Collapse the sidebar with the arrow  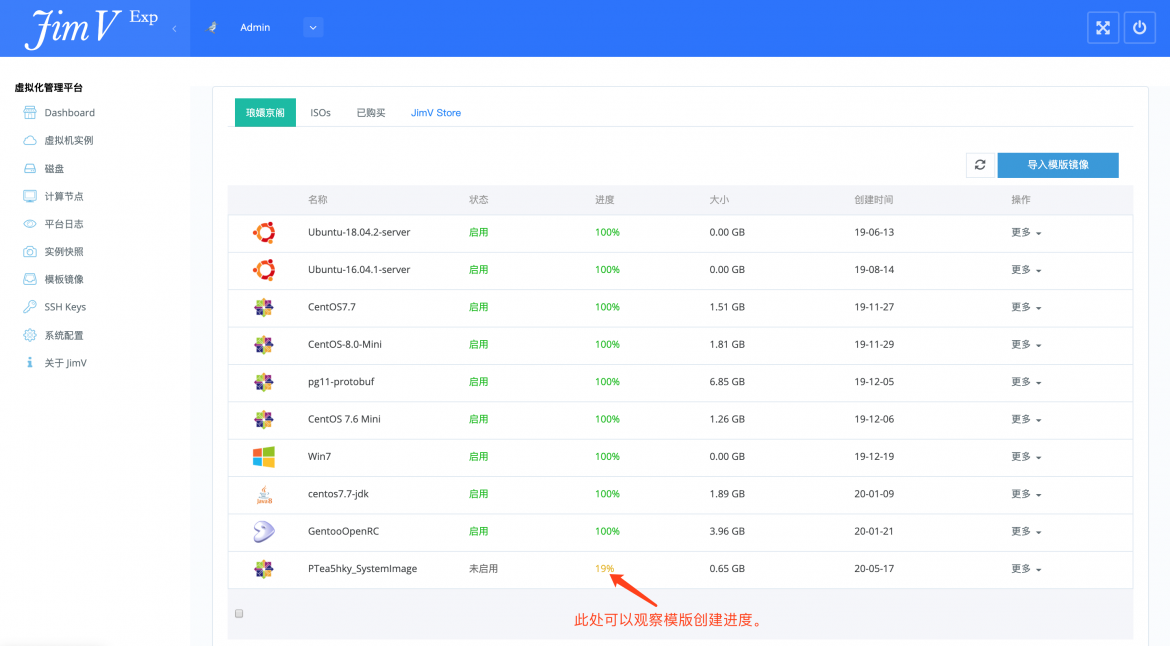175,28
